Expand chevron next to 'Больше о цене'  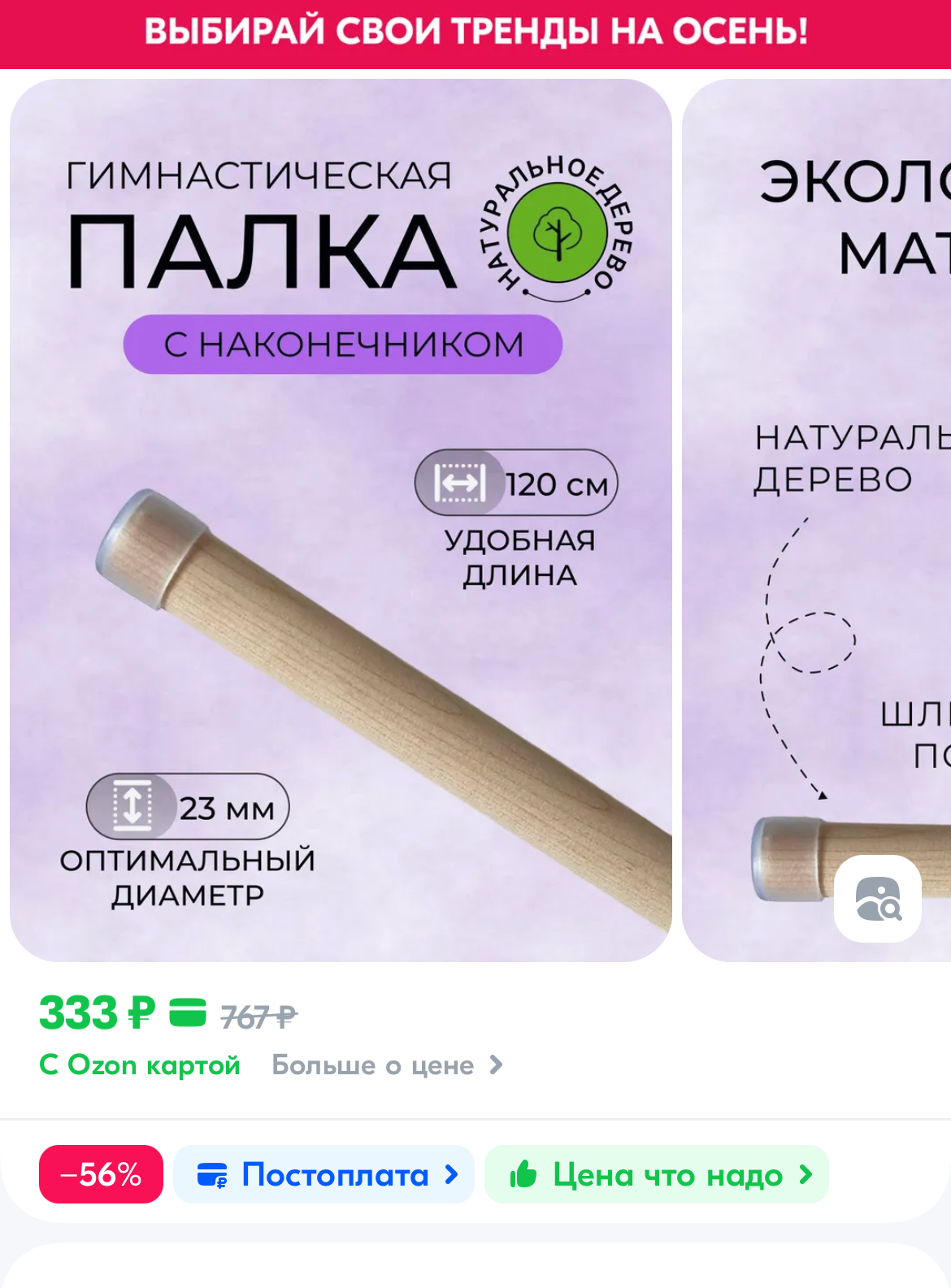click(497, 1065)
